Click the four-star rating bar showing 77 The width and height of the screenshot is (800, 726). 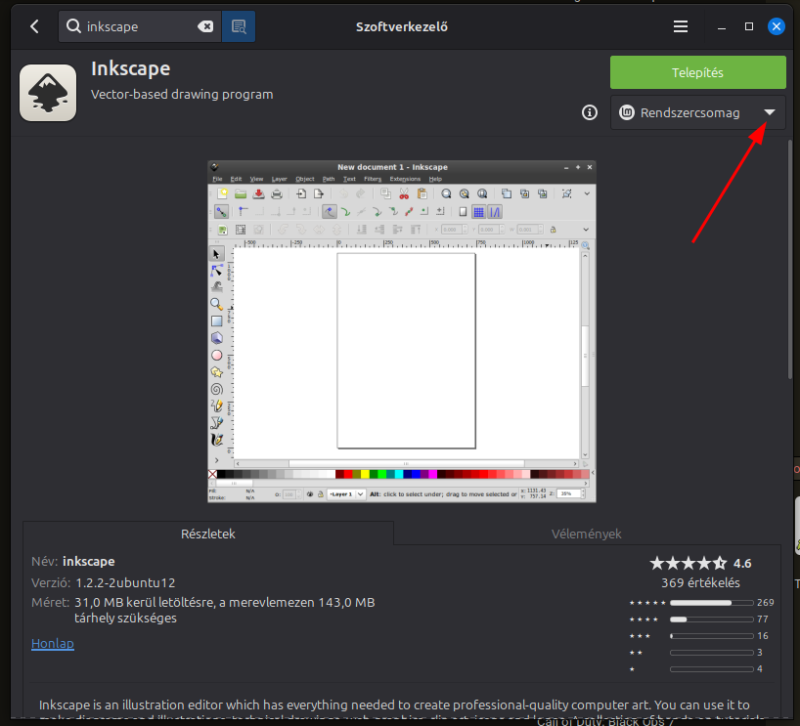click(x=711, y=619)
